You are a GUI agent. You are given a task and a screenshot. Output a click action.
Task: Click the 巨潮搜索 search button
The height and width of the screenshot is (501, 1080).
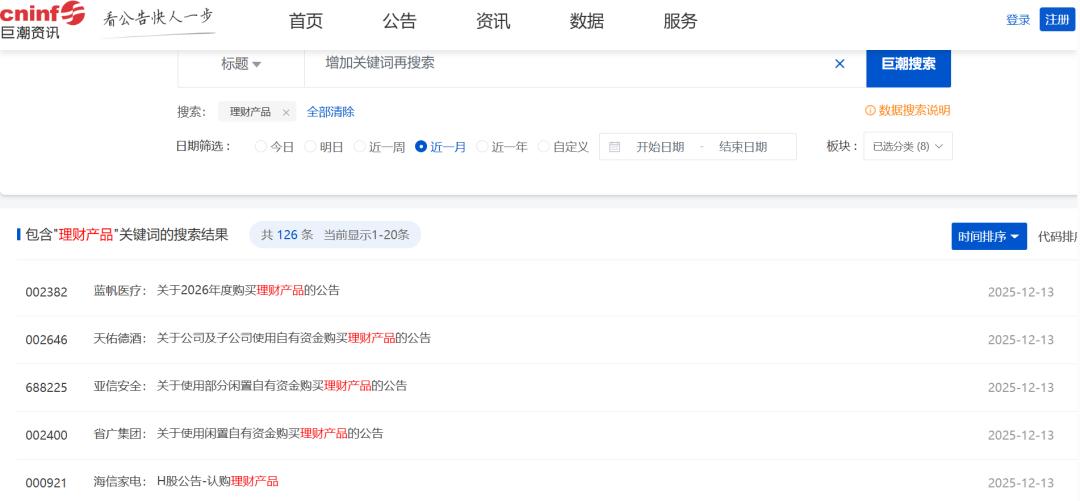click(908, 64)
